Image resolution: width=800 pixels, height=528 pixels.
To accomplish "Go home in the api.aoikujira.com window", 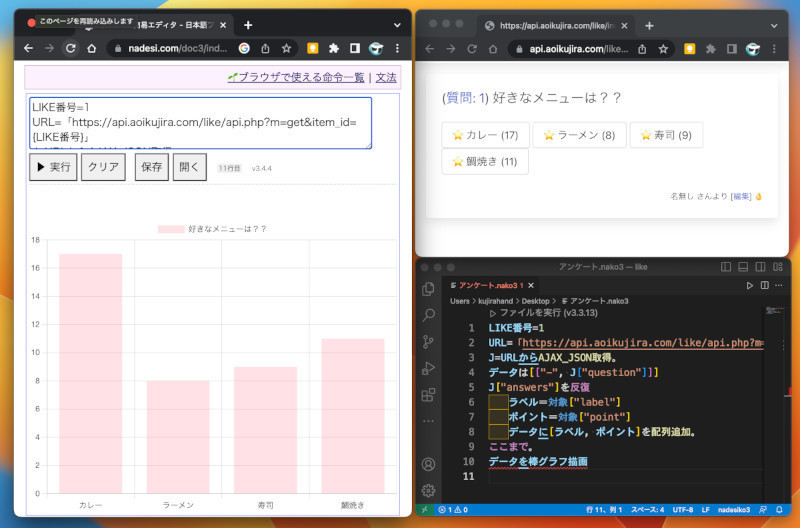I will (493, 49).
